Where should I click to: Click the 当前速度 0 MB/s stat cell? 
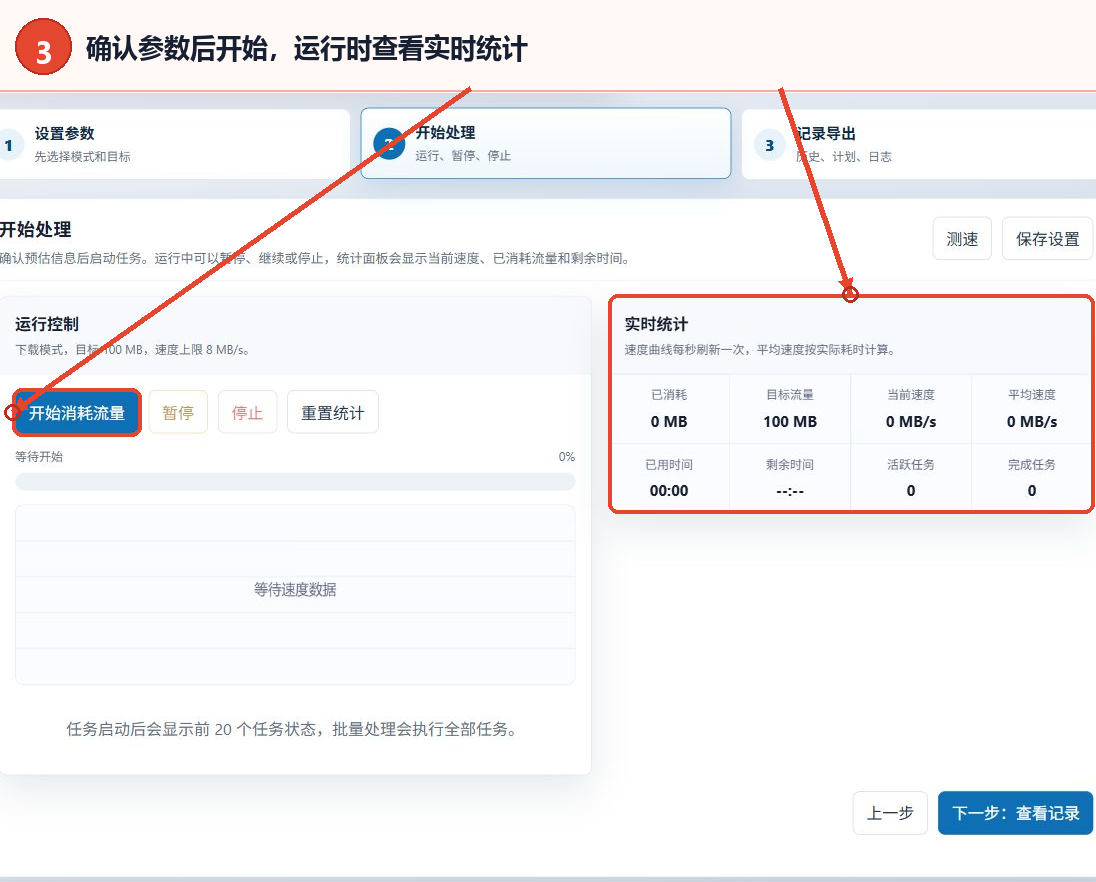coord(911,409)
